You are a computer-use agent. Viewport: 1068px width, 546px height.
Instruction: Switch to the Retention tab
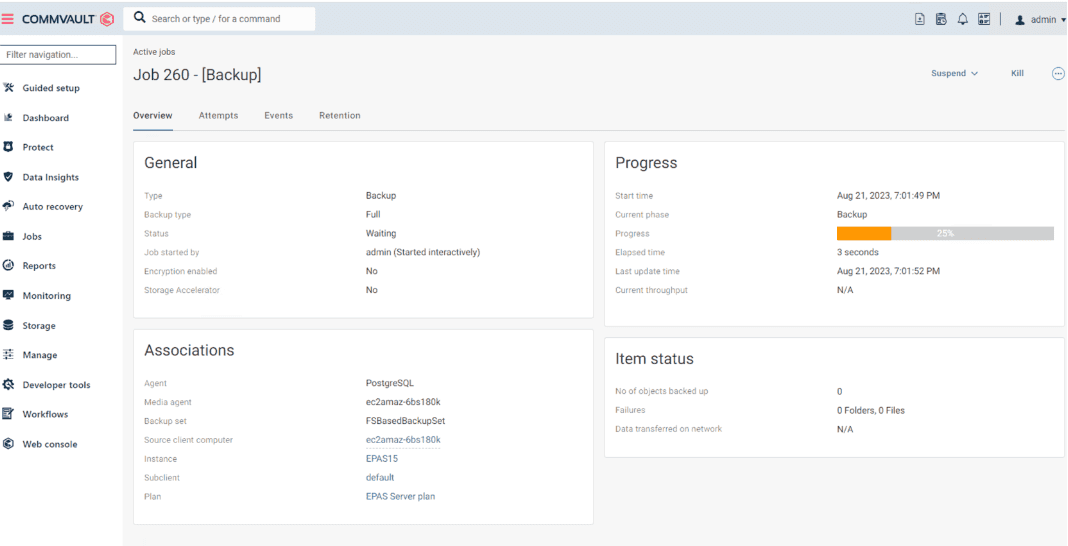click(339, 116)
